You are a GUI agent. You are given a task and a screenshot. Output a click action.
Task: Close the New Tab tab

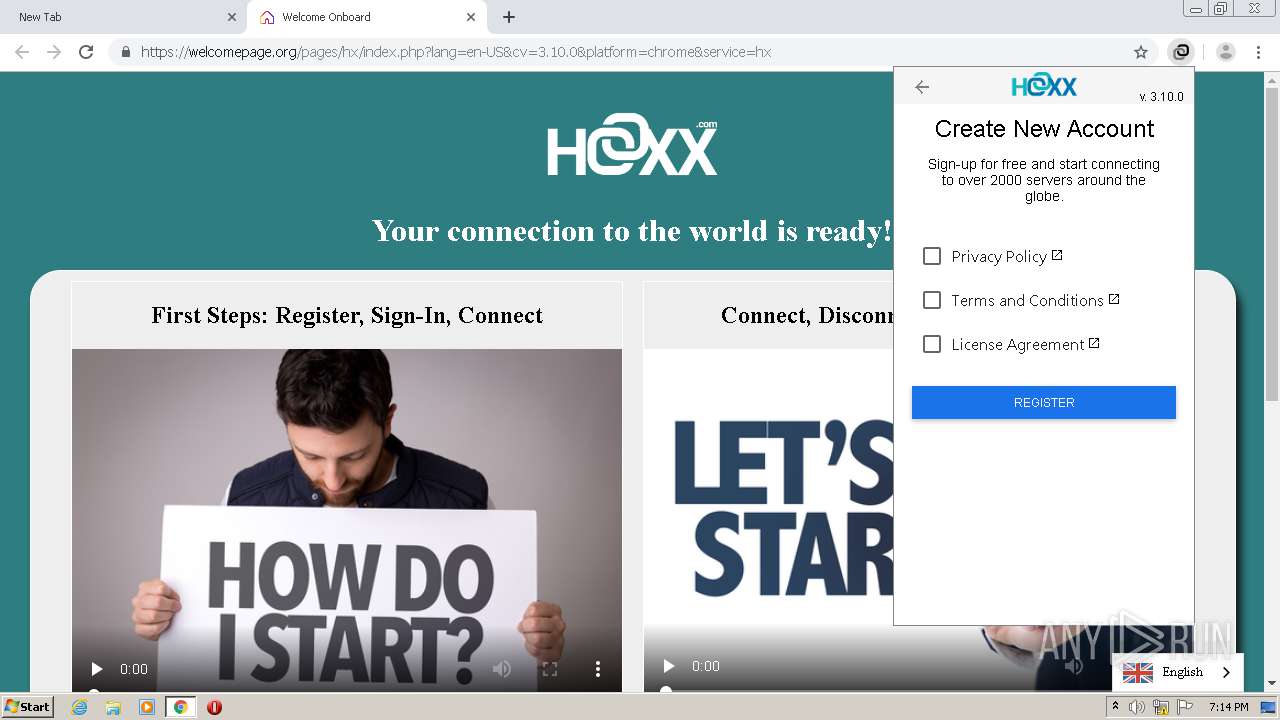pos(232,17)
